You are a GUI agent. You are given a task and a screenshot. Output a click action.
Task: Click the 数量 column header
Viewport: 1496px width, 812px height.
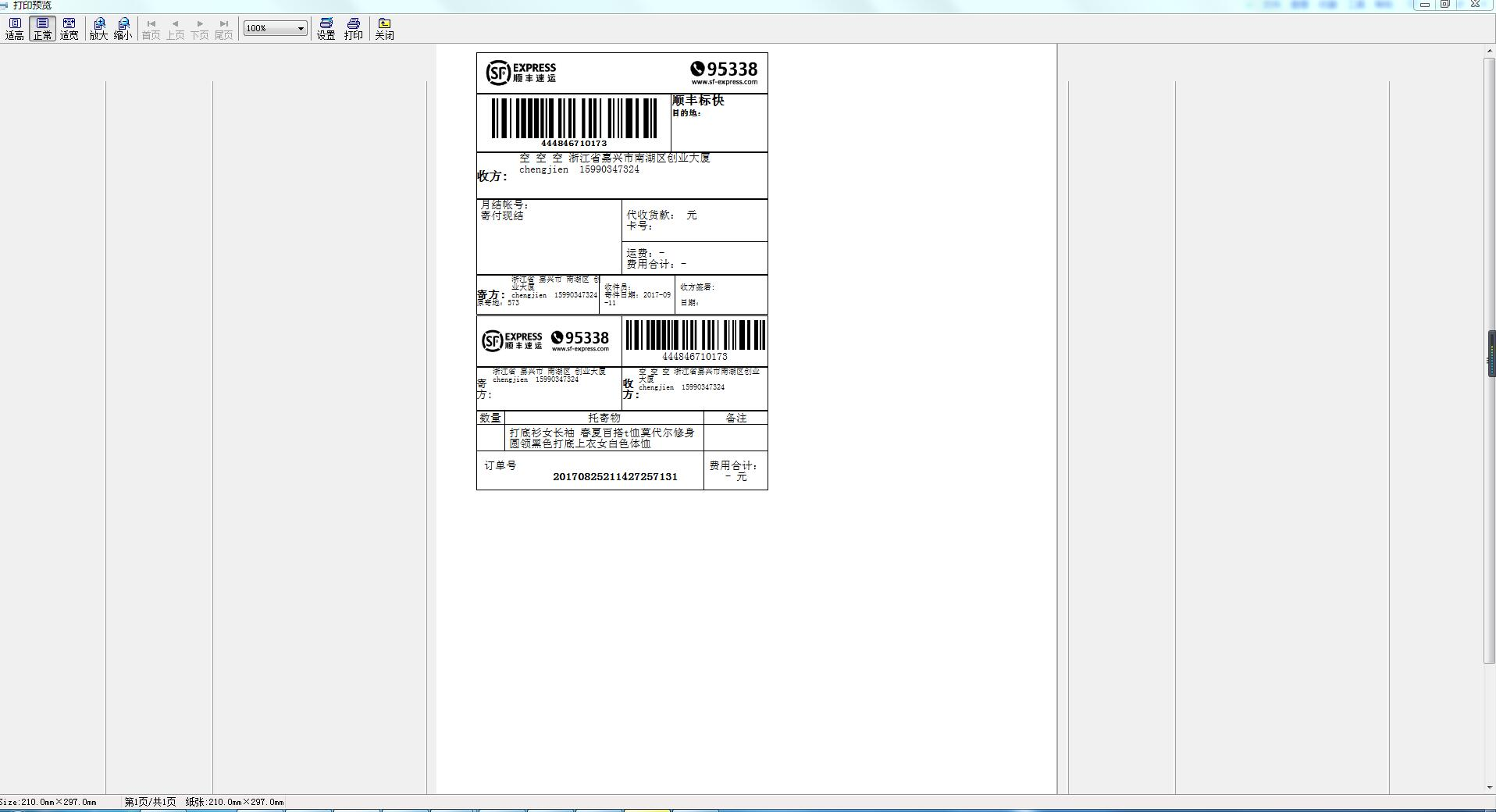(490, 418)
